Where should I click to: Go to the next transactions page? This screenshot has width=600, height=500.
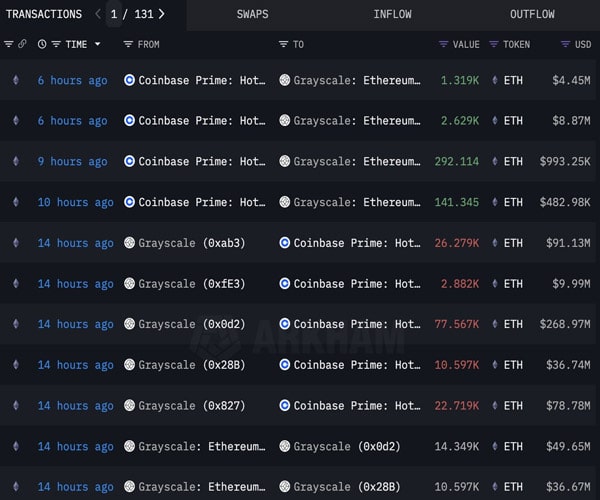pos(162,14)
